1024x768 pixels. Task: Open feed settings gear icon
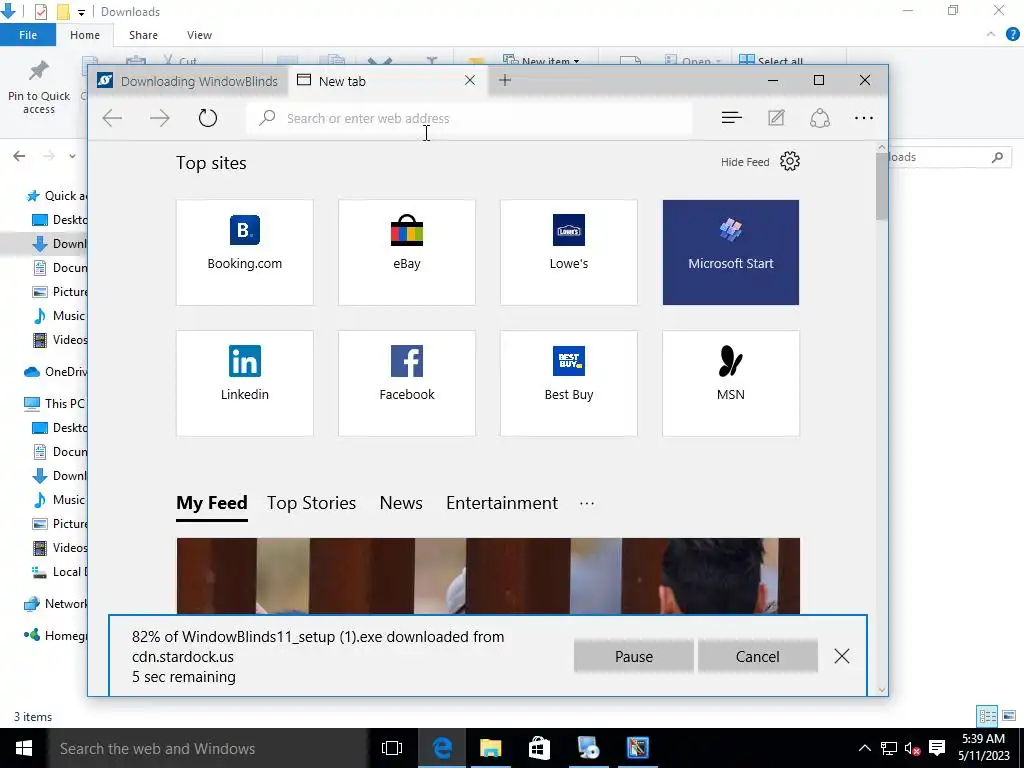[x=790, y=161]
